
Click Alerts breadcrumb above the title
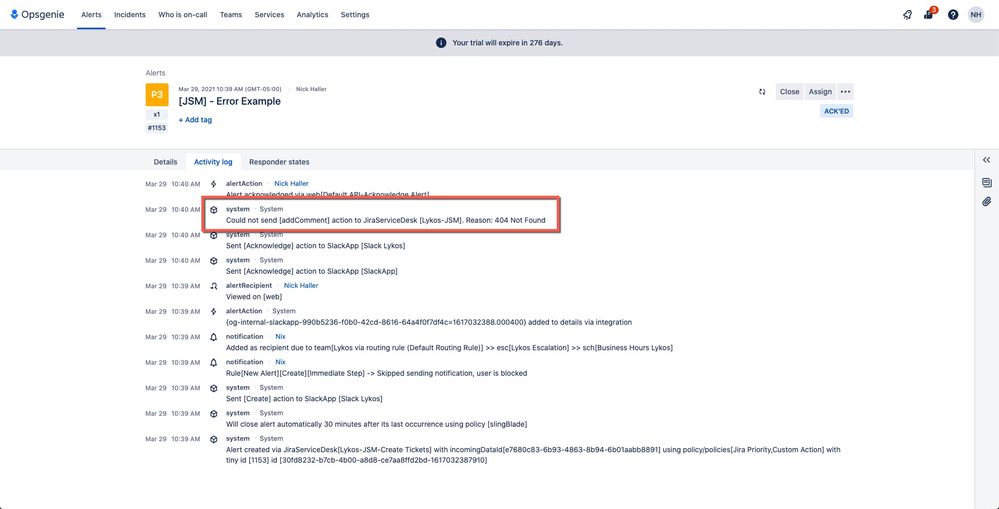(x=155, y=73)
